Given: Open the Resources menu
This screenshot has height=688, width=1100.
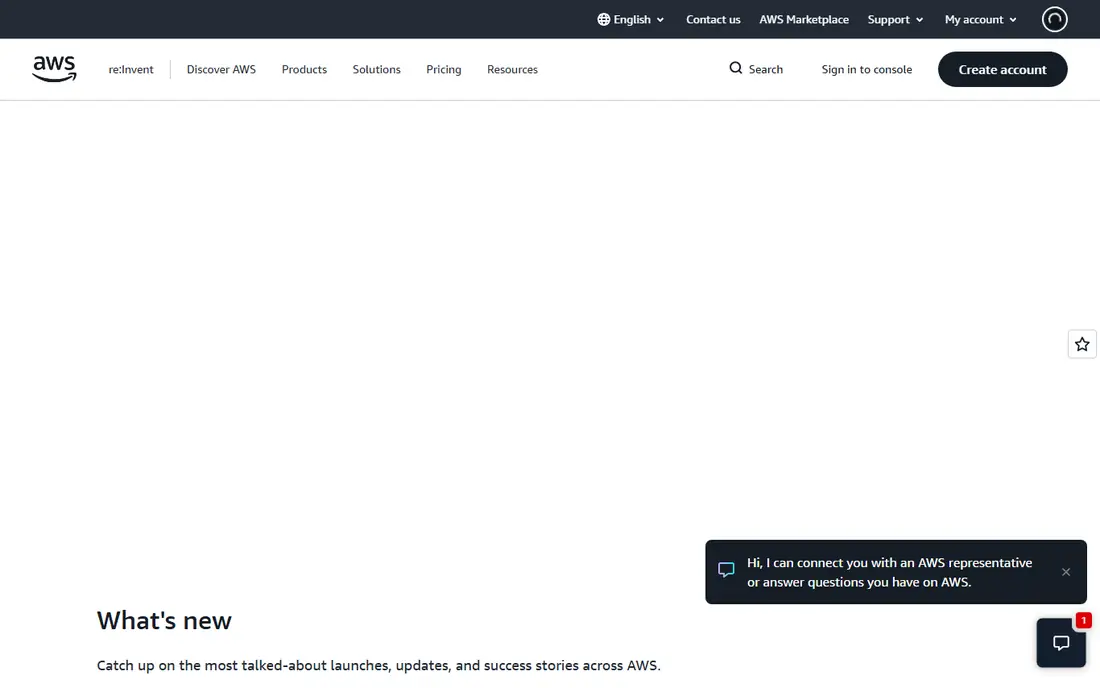Looking at the screenshot, I should click(512, 69).
